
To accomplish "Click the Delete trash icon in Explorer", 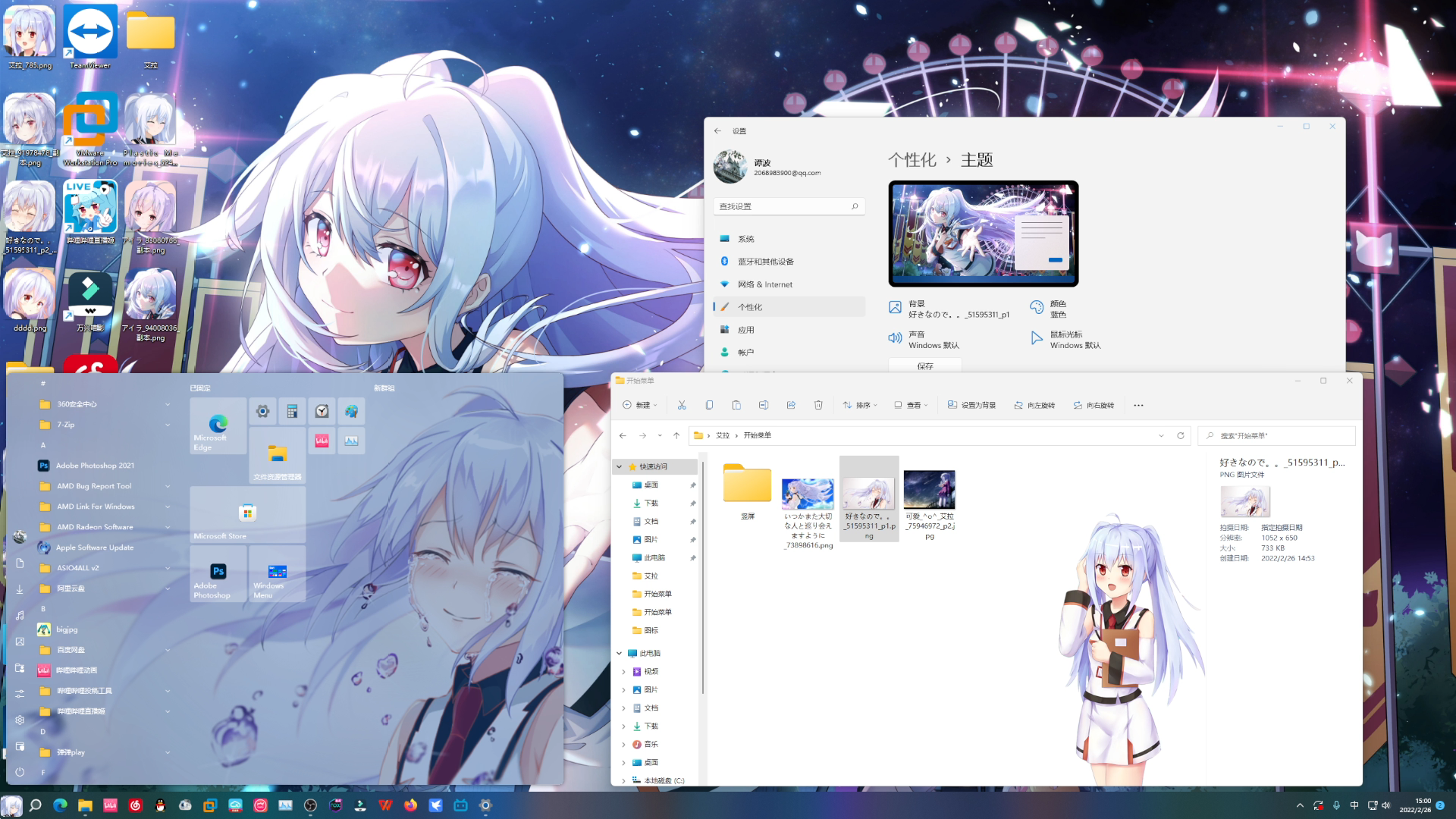I will point(818,405).
